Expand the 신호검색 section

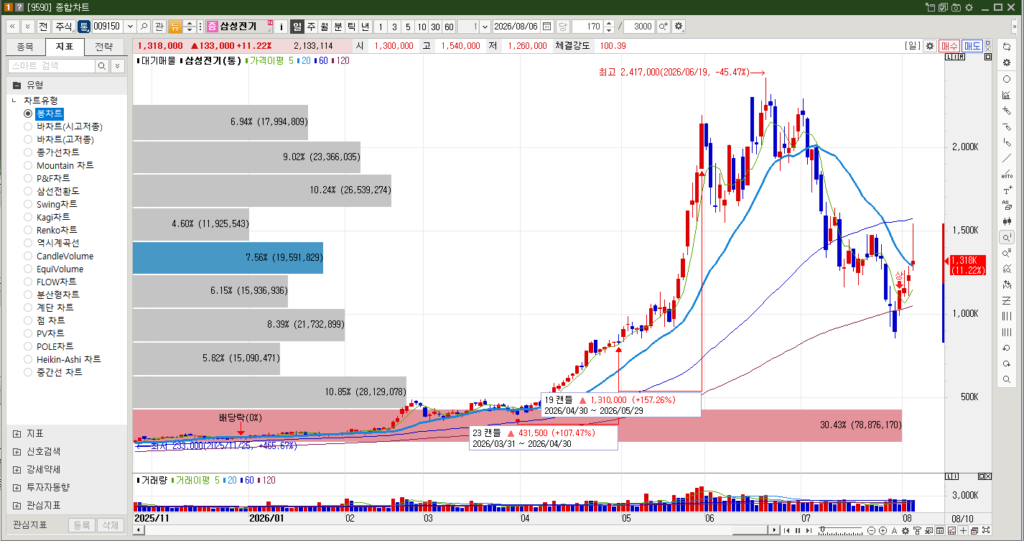[x=17, y=451]
